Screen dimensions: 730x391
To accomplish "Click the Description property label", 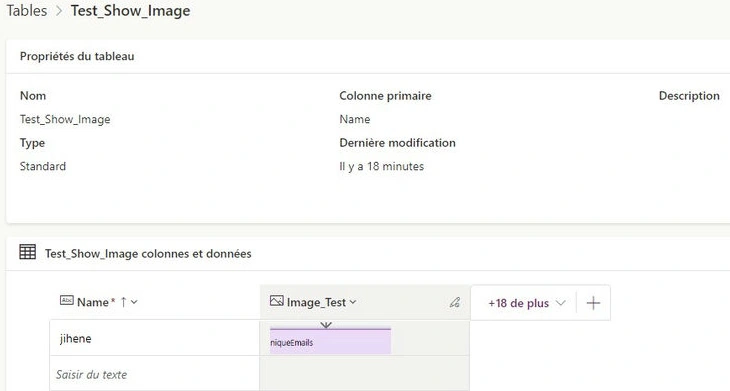I will [x=689, y=96].
